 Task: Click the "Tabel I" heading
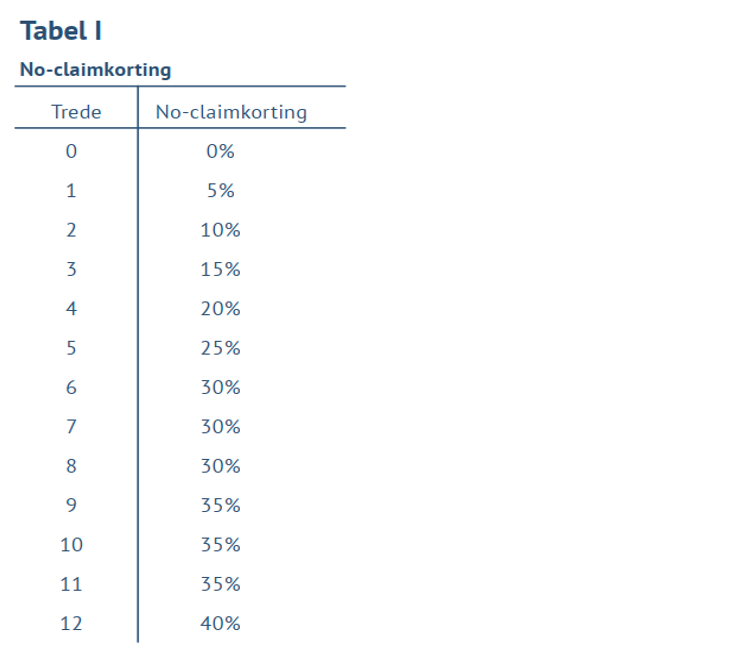point(61,31)
